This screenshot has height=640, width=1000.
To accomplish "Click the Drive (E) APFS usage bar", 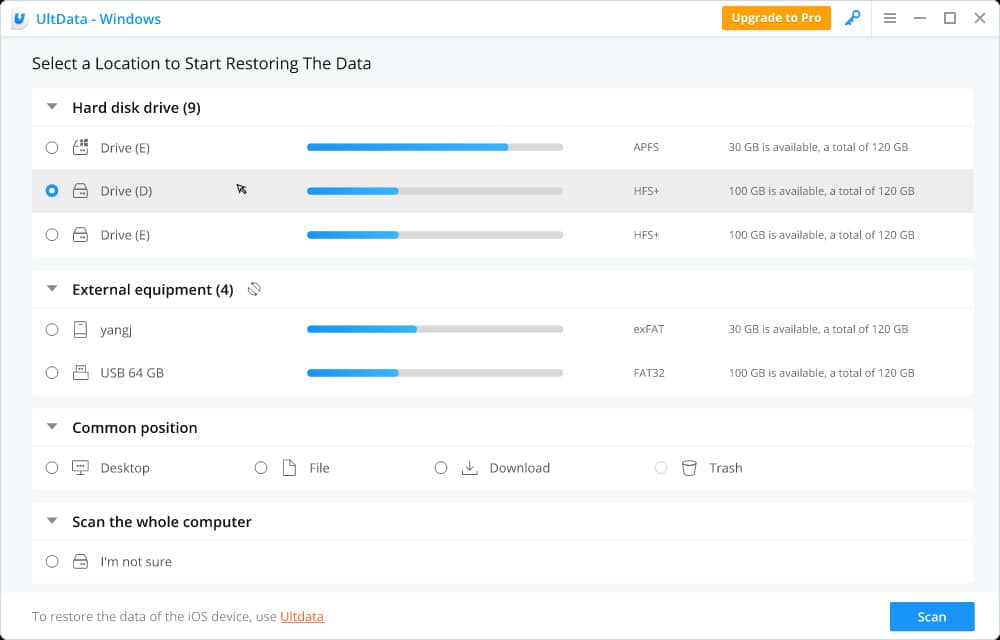I will (435, 147).
